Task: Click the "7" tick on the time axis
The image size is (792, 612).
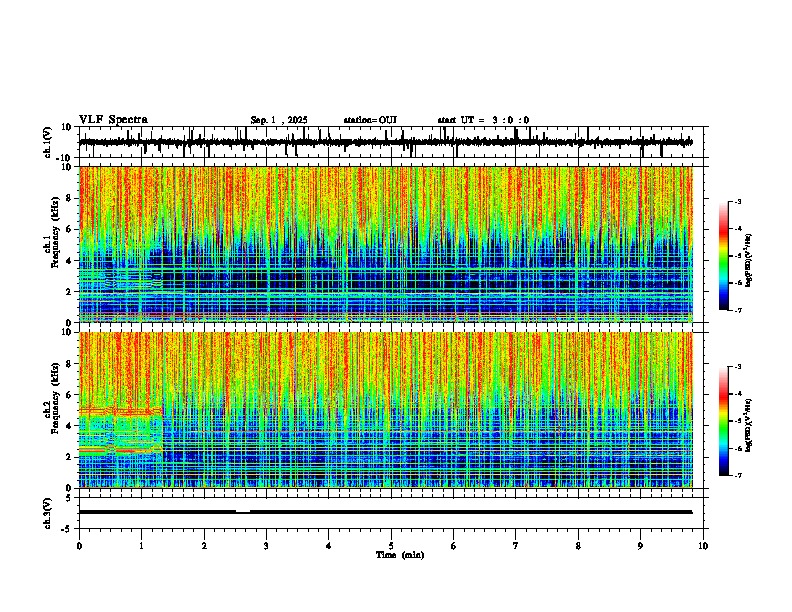Action: click(x=516, y=546)
